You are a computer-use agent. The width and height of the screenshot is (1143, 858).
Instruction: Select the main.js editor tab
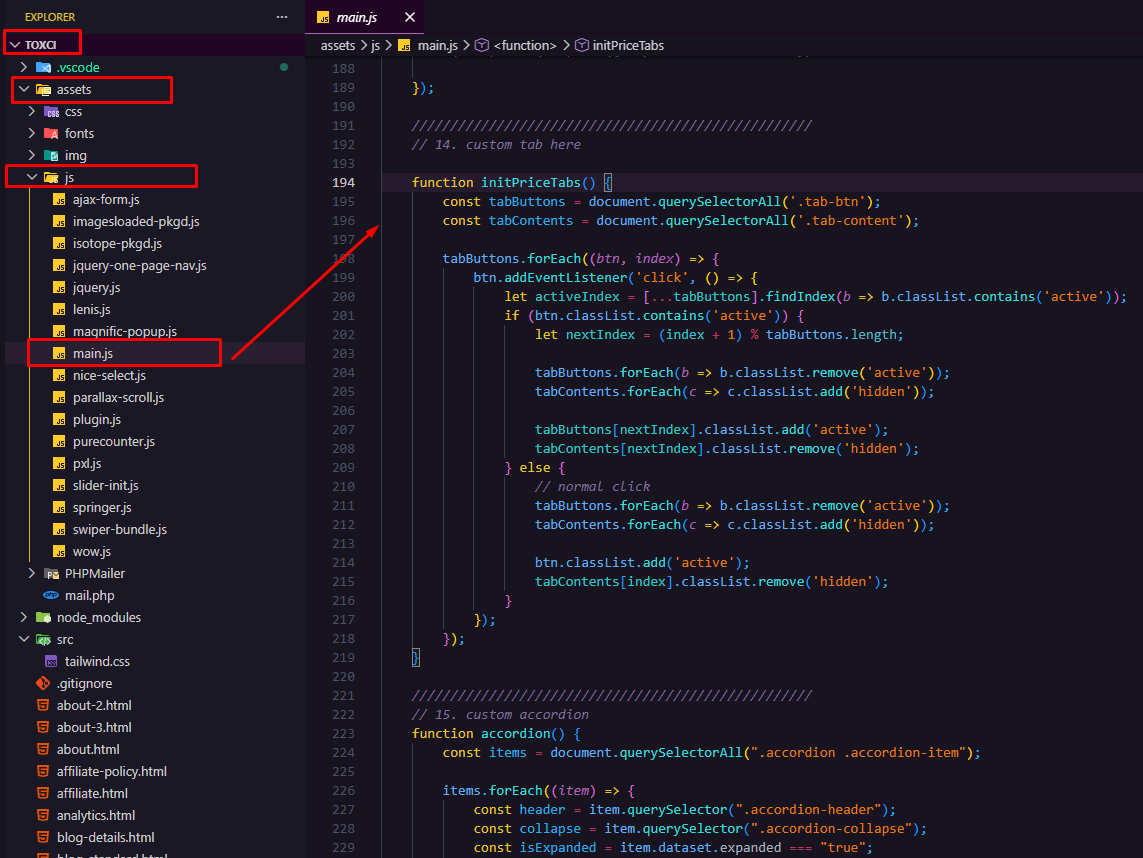click(356, 17)
